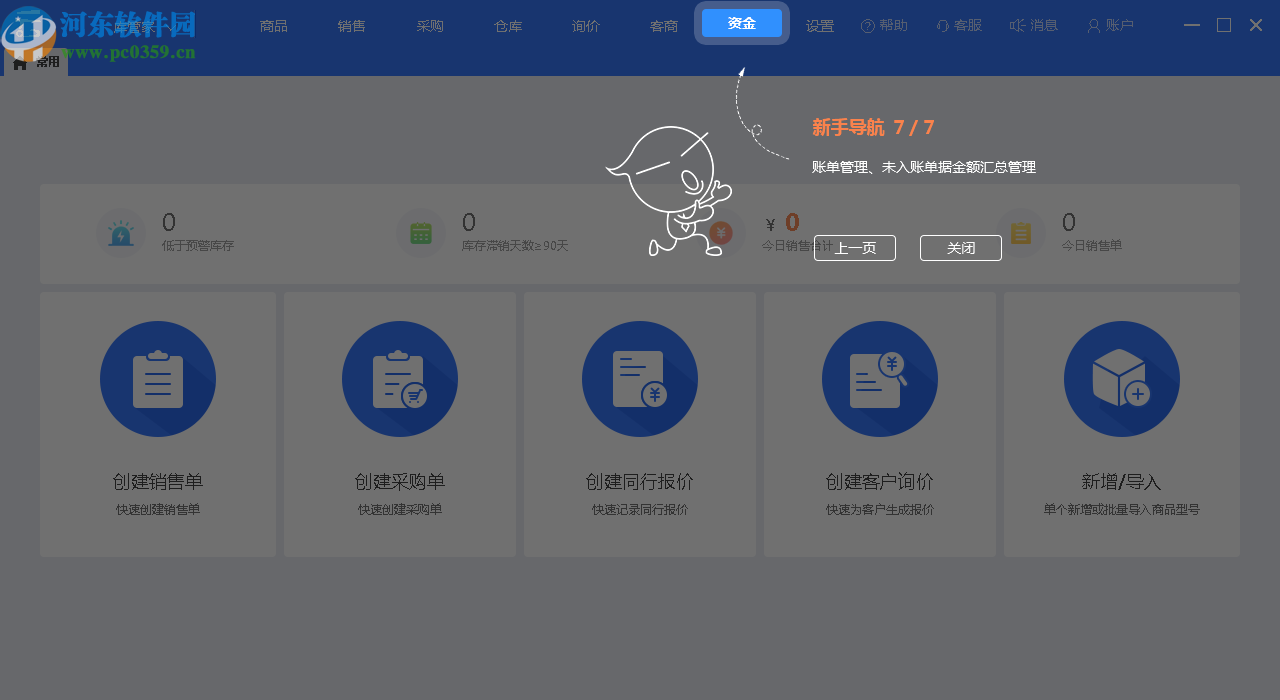Select the highlighted 资金 menu item

pyautogui.click(x=741, y=22)
